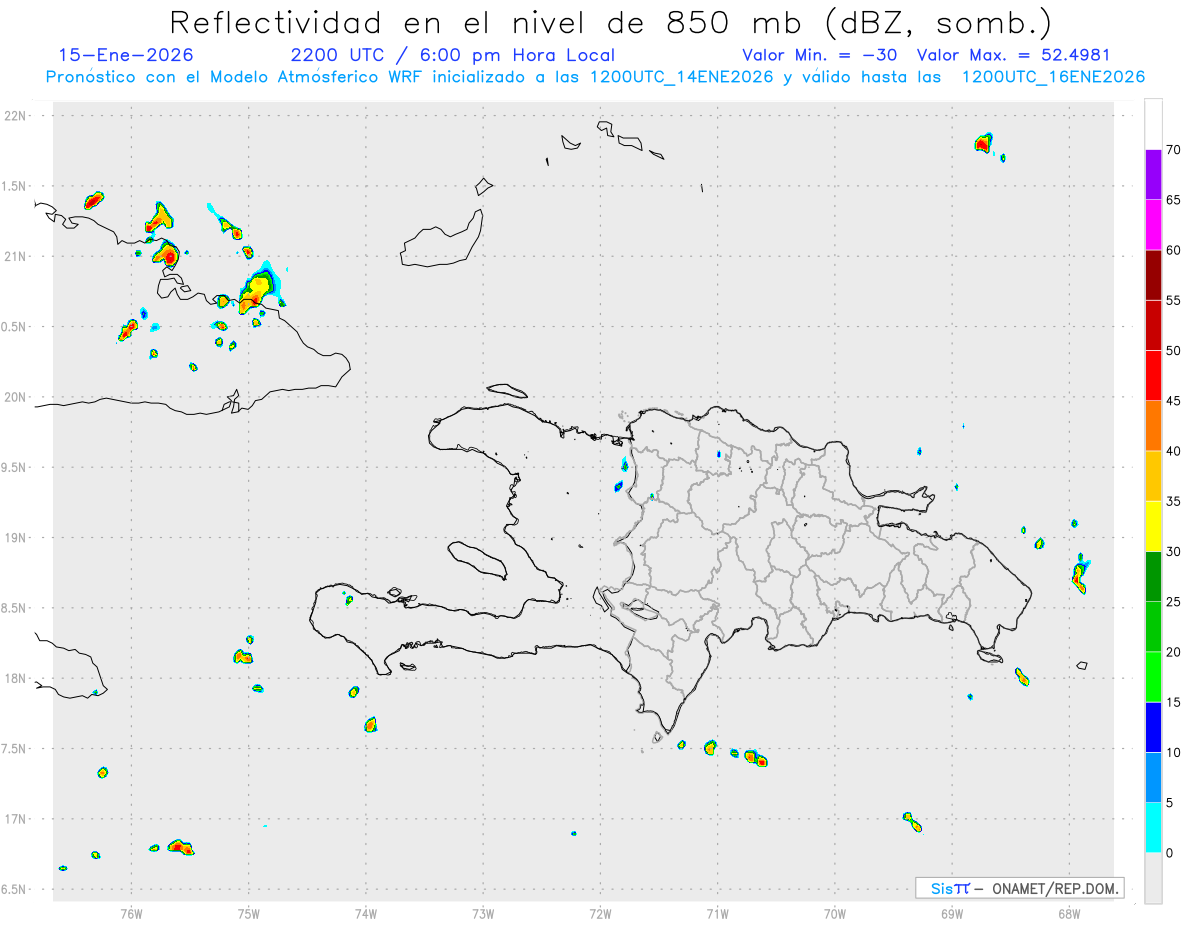Click the colorbar tick value '70'
The height and width of the screenshot is (927, 1200).
pos(1173,150)
